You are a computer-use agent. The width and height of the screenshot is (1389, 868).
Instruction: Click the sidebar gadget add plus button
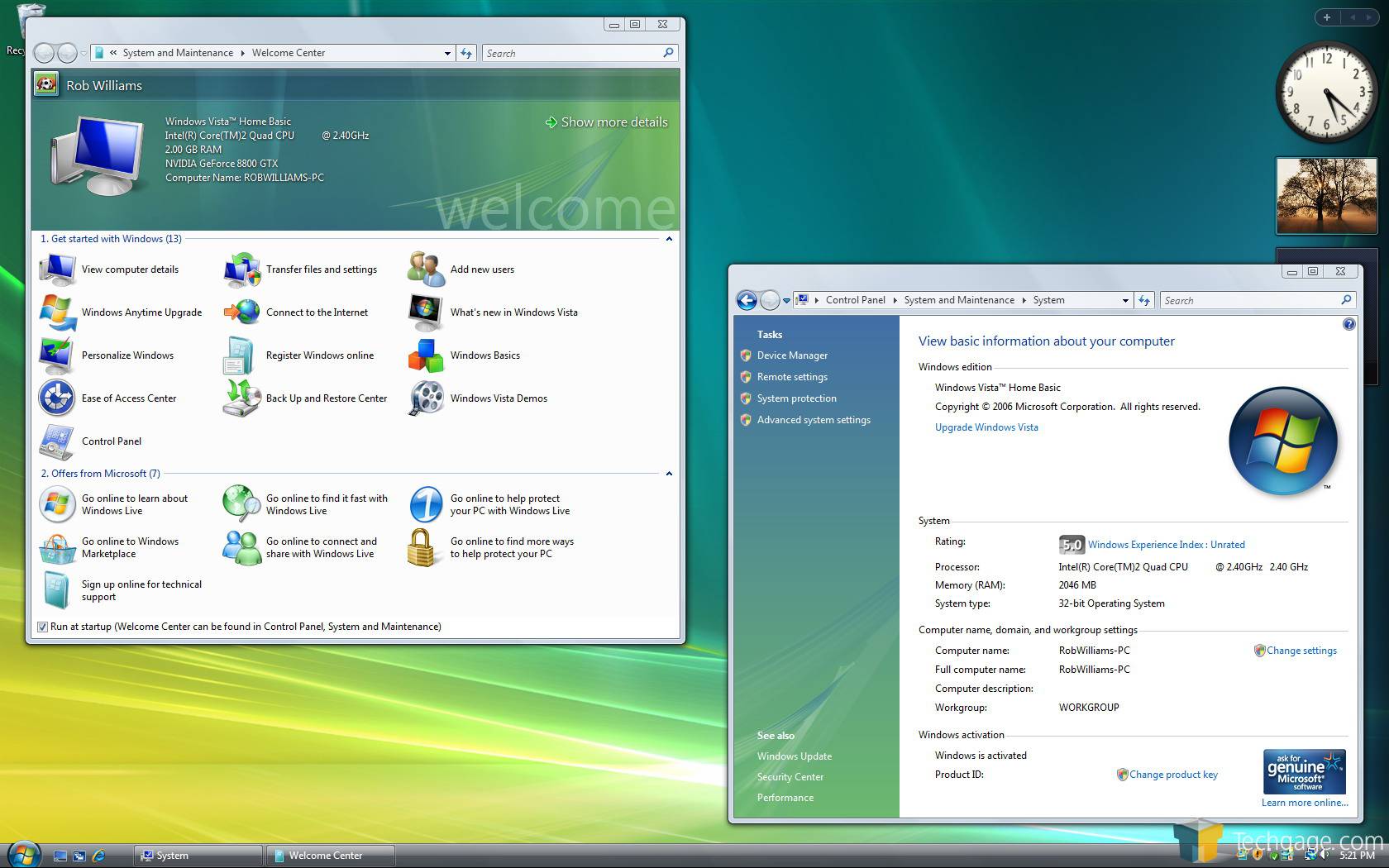1327,17
